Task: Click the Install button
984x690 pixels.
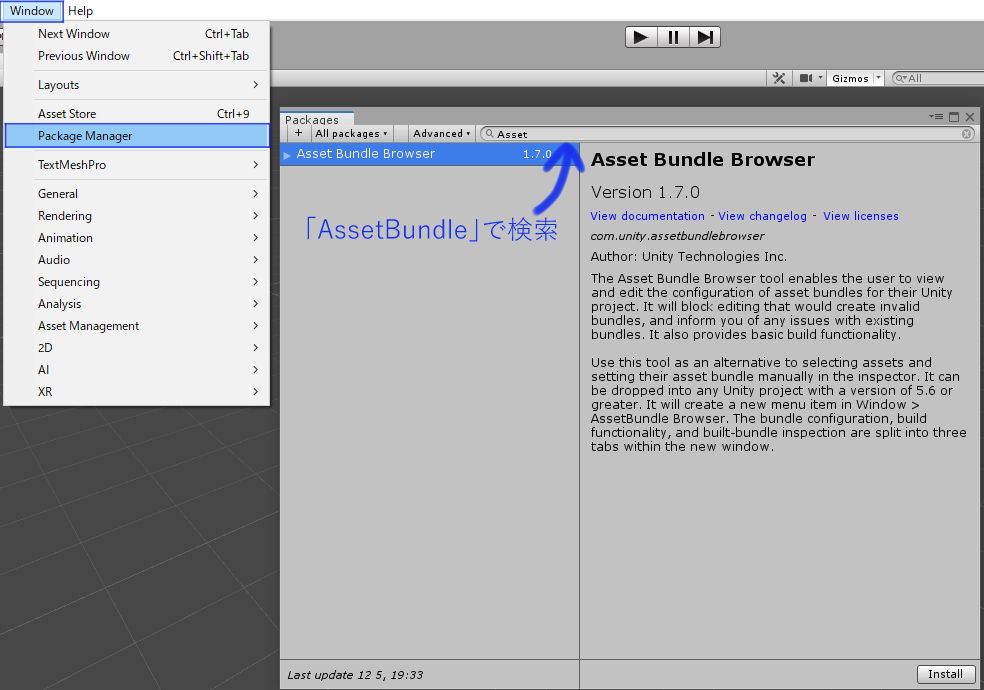Action: (x=945, y=674)
